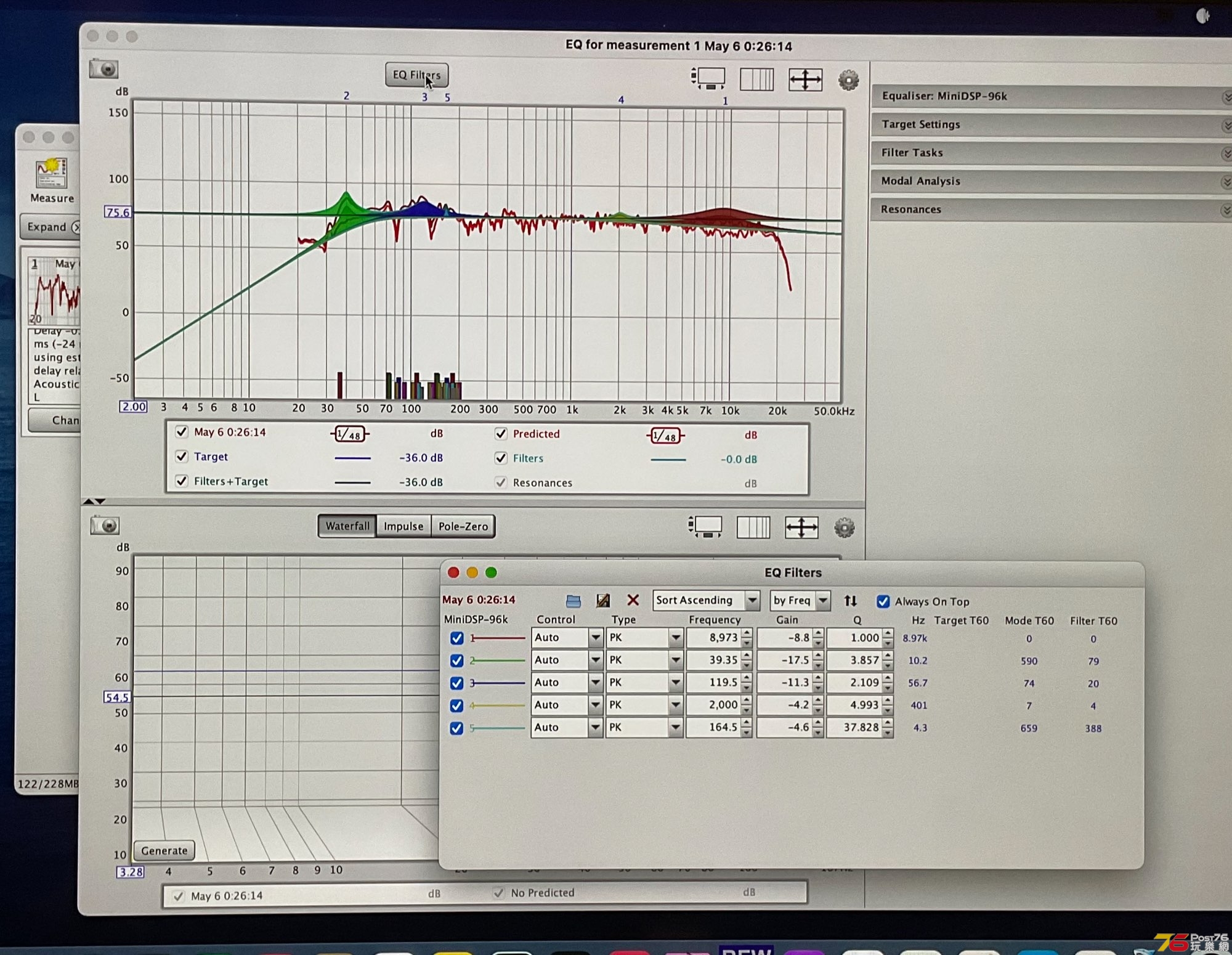Uncheck Always On Top in EQ Filters
The image size is (1232, 955).
[x=883, y=601]
